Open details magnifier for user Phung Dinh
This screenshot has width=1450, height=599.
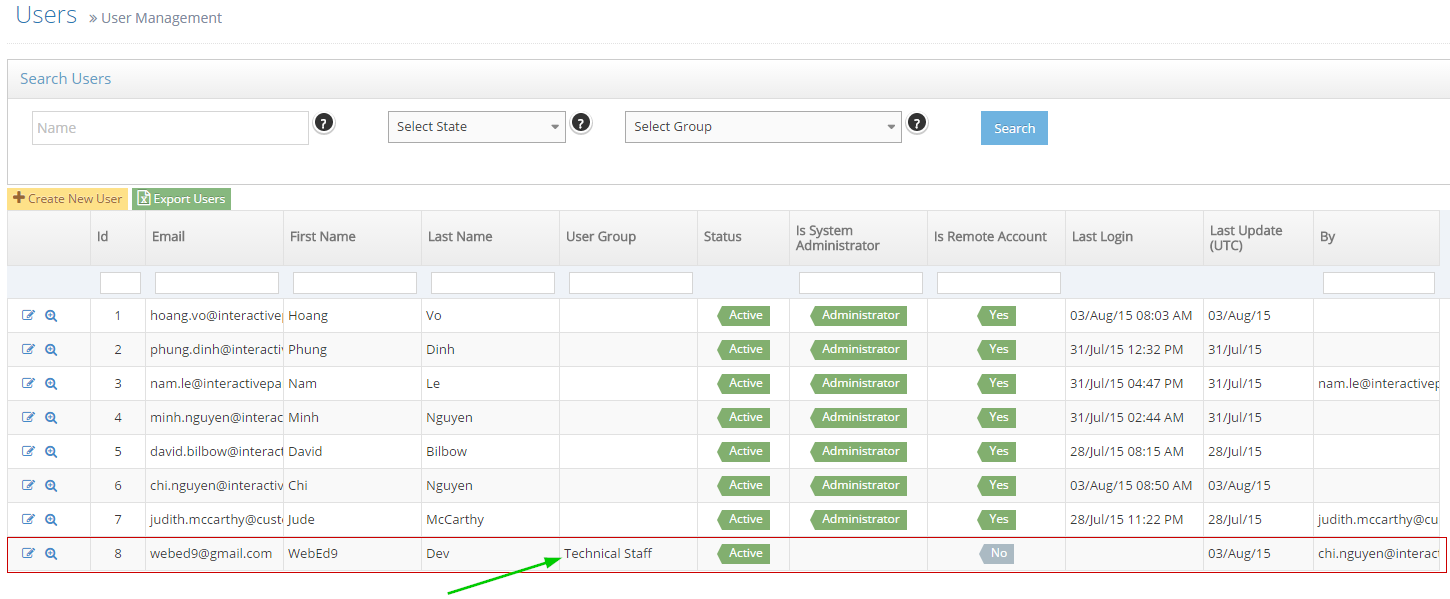[x=51, y=350]
